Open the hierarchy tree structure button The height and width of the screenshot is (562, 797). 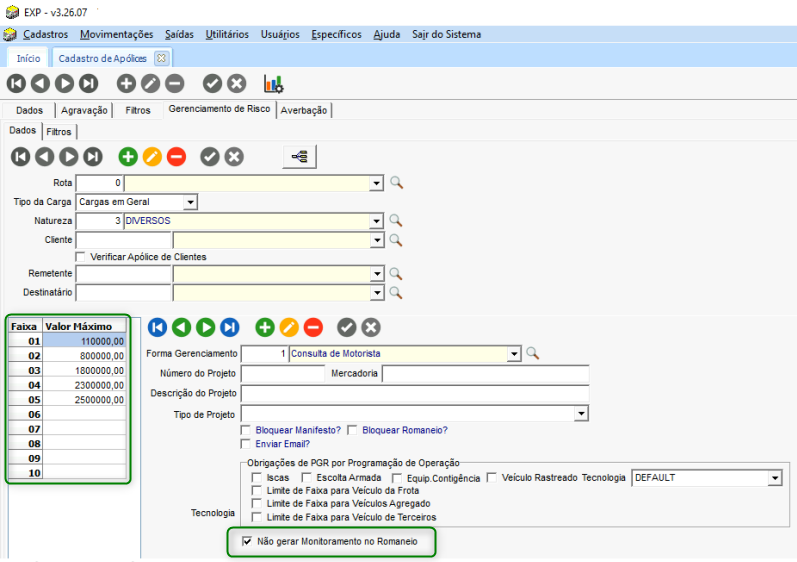(x=299, y=157)
